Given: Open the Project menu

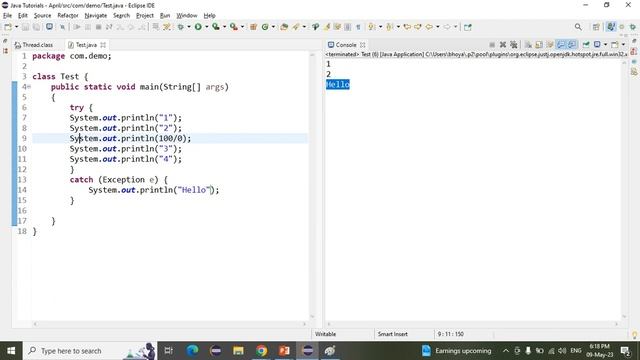Looking at the screenshot, I should 145,16.
